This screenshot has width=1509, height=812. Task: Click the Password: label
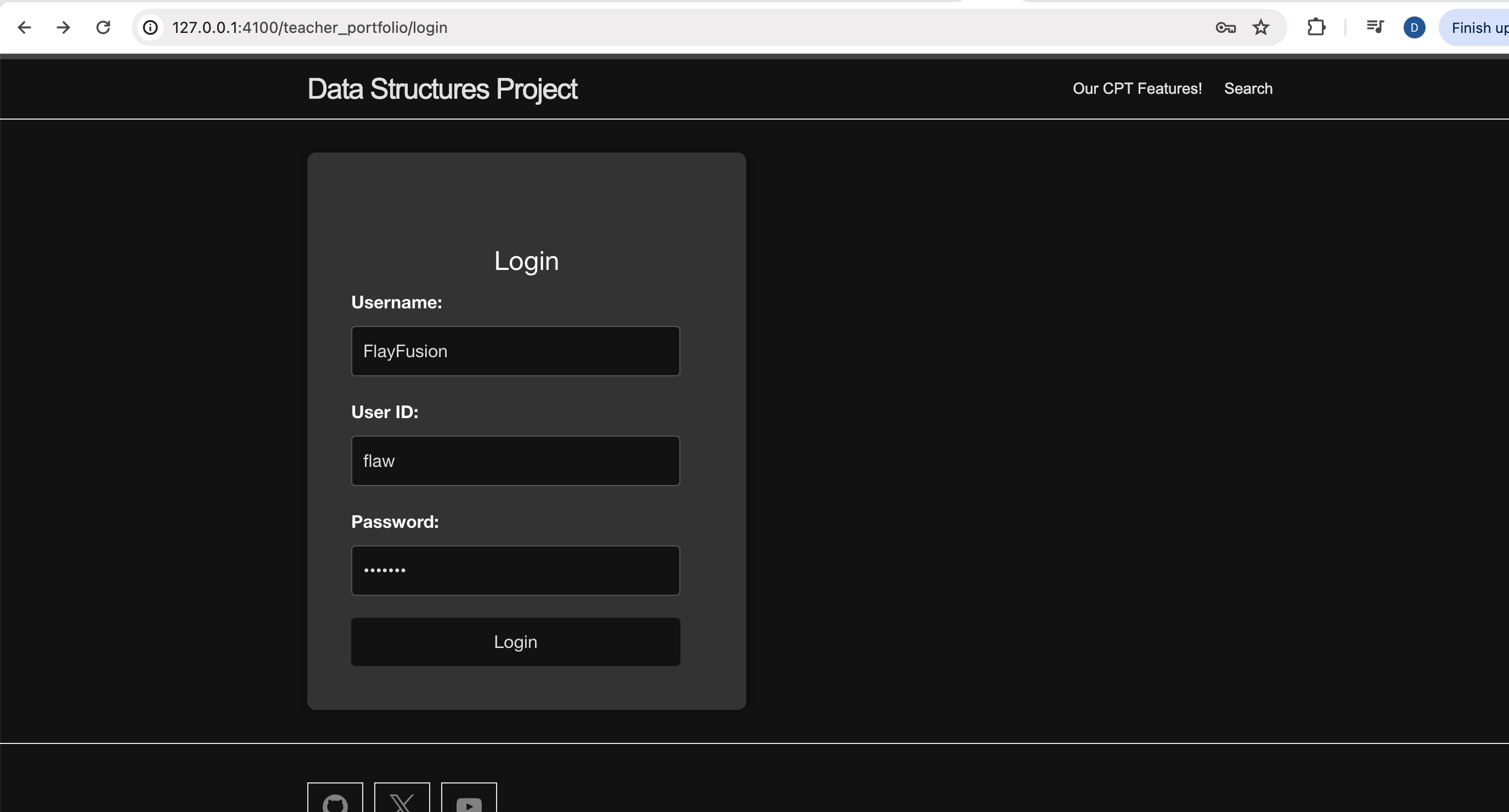[x=395, y=521]
